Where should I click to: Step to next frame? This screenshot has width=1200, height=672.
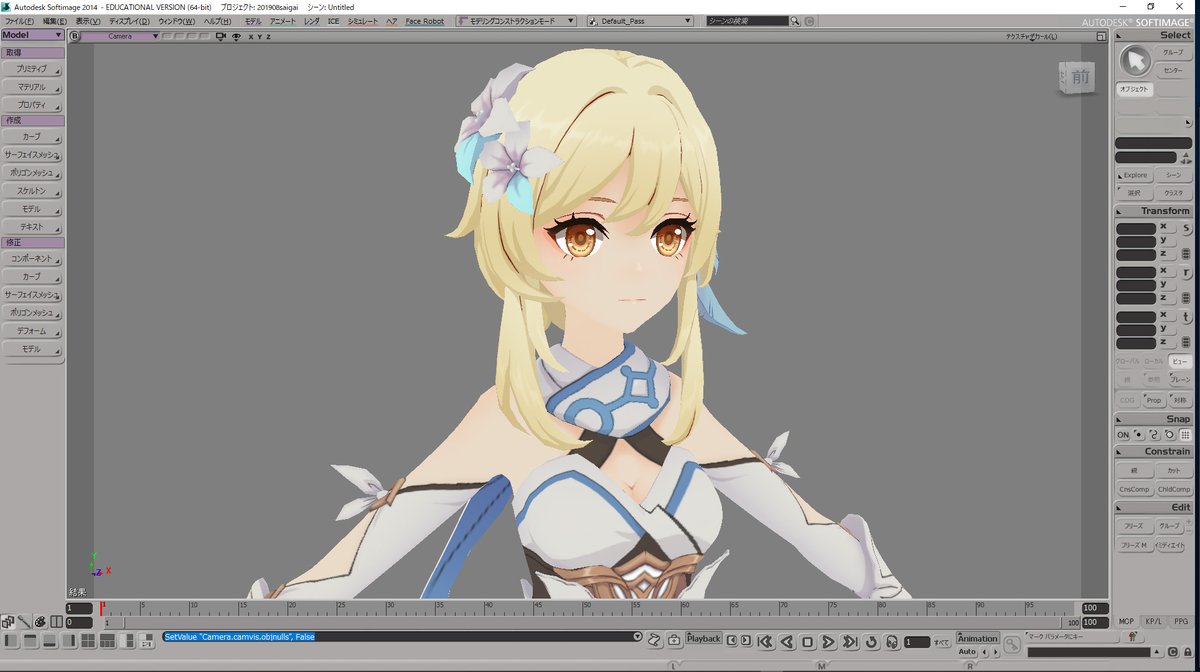746,640
